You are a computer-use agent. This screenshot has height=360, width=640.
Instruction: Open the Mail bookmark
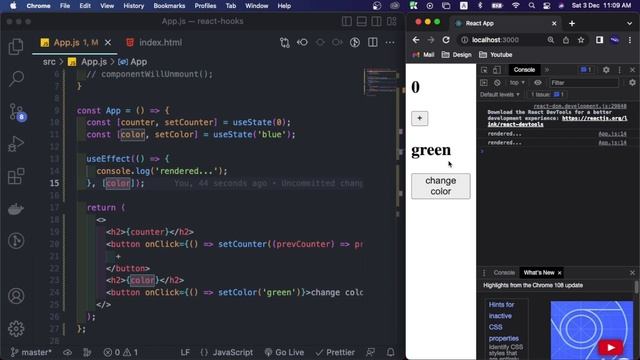[423, 55]
